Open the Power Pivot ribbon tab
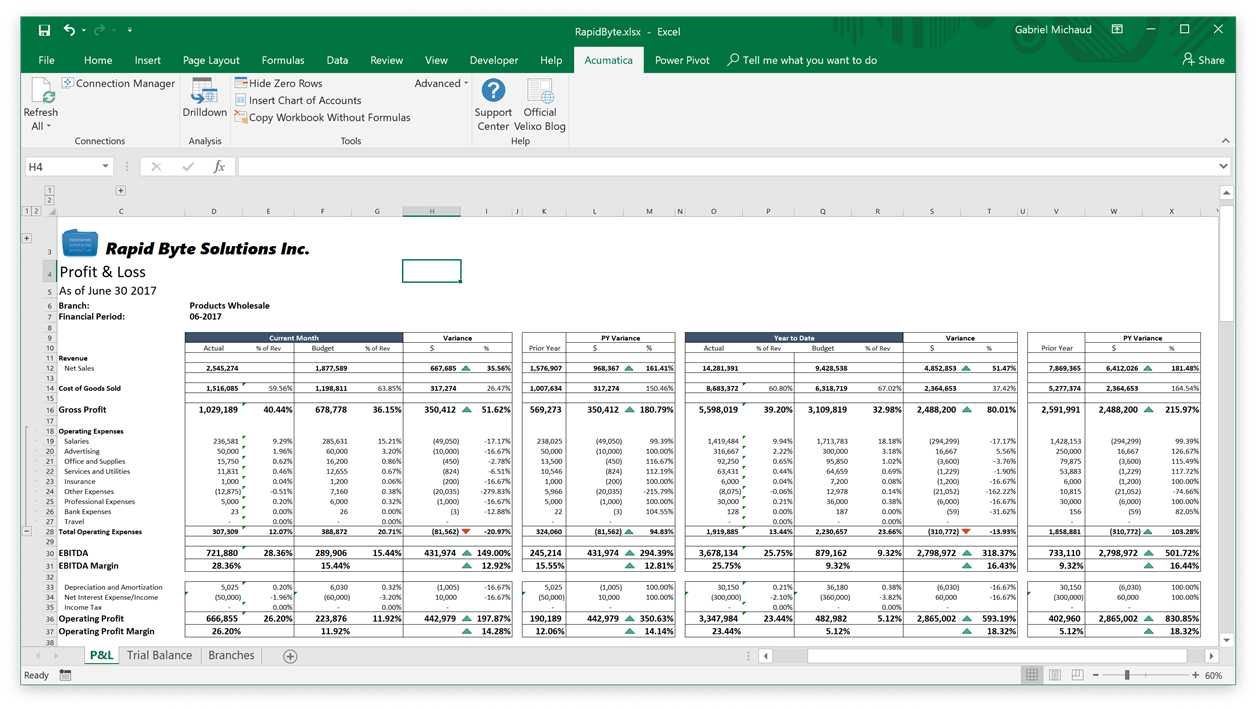This screenshot has height=709, width=1256. pyautogui.click(x=682, y=60)
